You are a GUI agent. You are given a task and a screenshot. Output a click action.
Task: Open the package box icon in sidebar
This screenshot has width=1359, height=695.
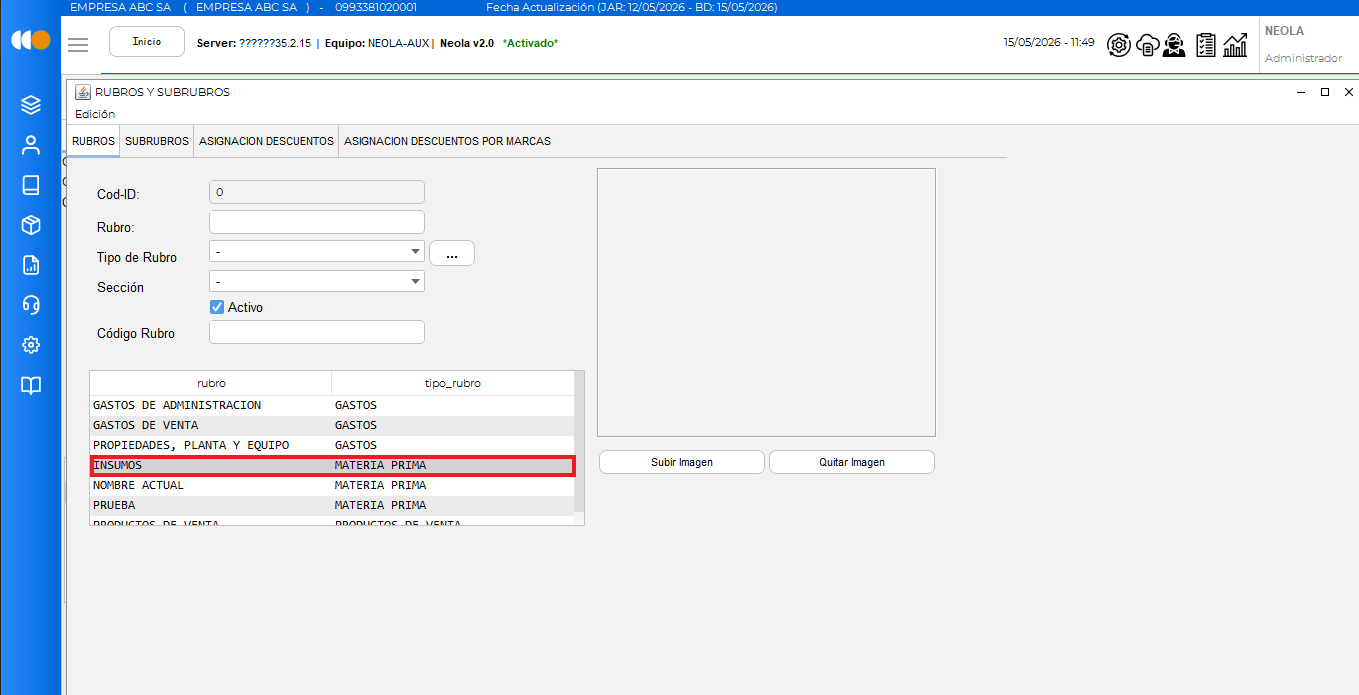(31, 225)
